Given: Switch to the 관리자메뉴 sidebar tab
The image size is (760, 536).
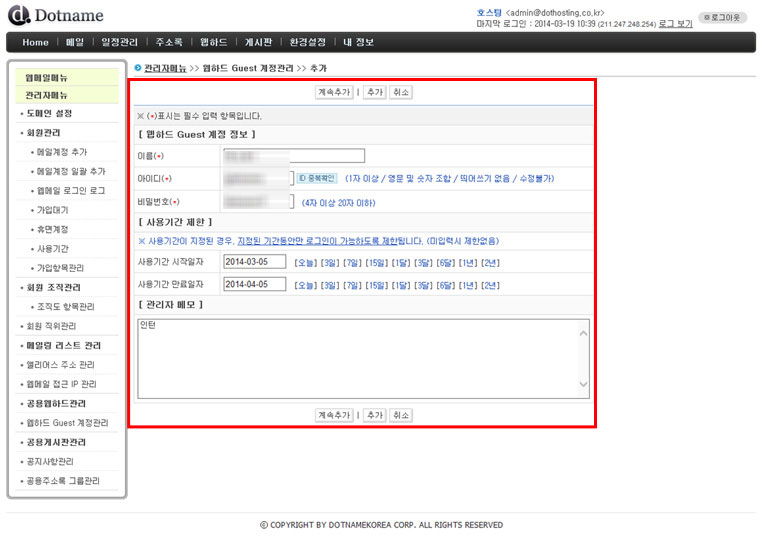Looking at the screenshot, I should pos(47,95).
